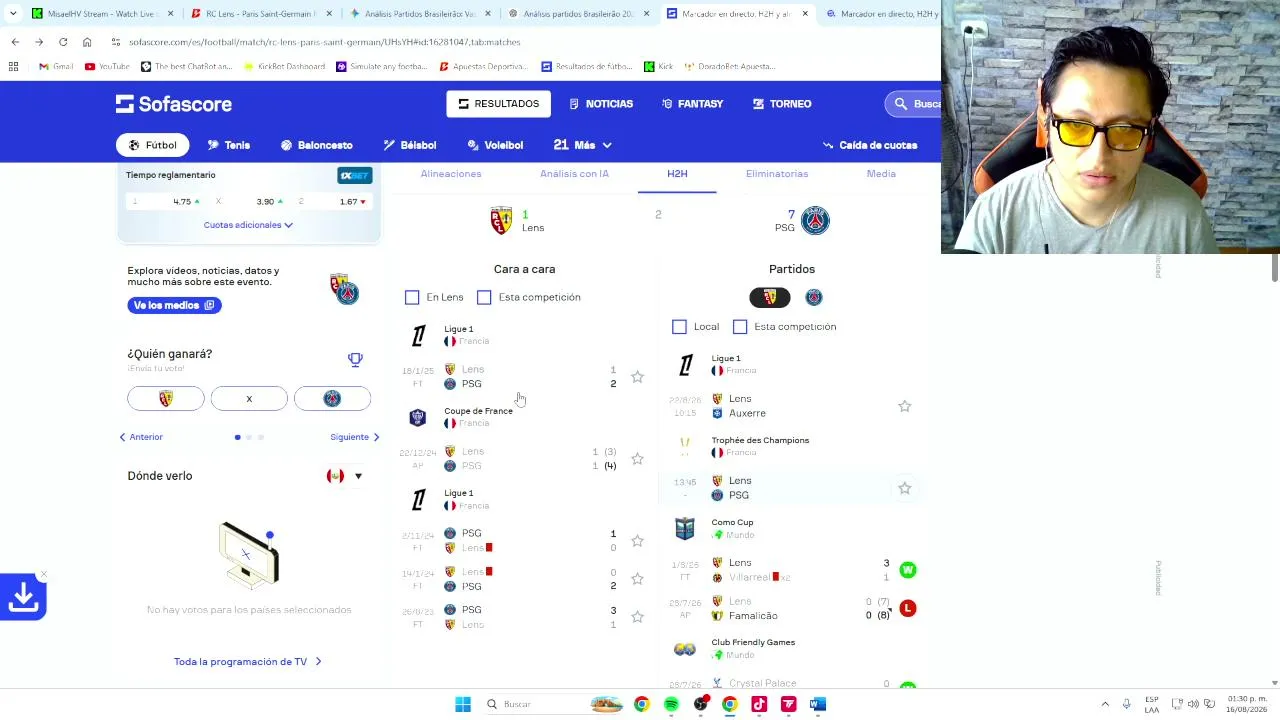Switch to the MisaelHV Stream browser tab
Screen dimensions: 1280x720
(x=95, y=14)
